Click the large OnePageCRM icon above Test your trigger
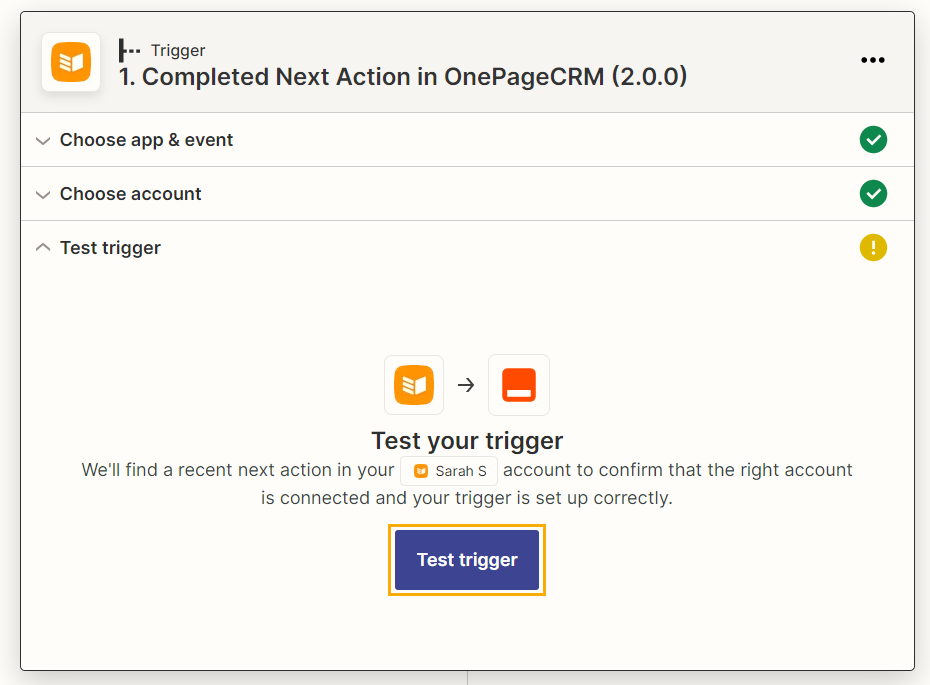The image size is (930, 685). click(x=414, y=385)
